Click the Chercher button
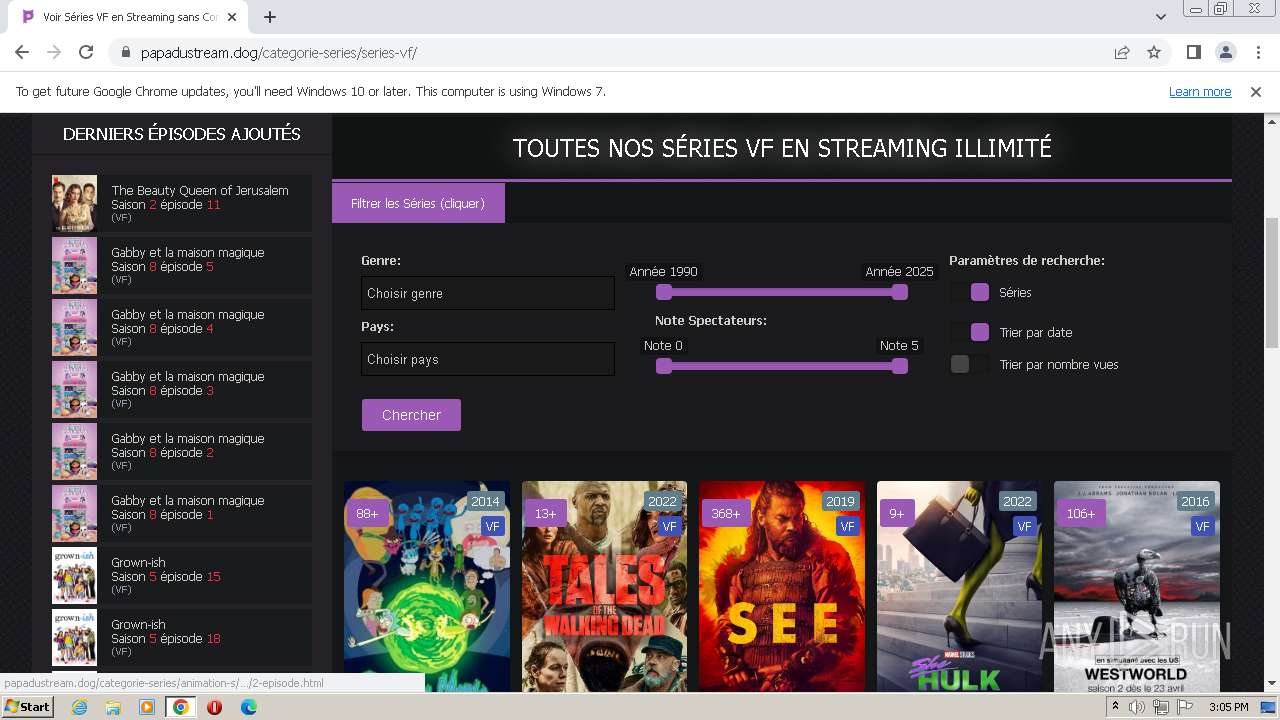 coord(411,415)
